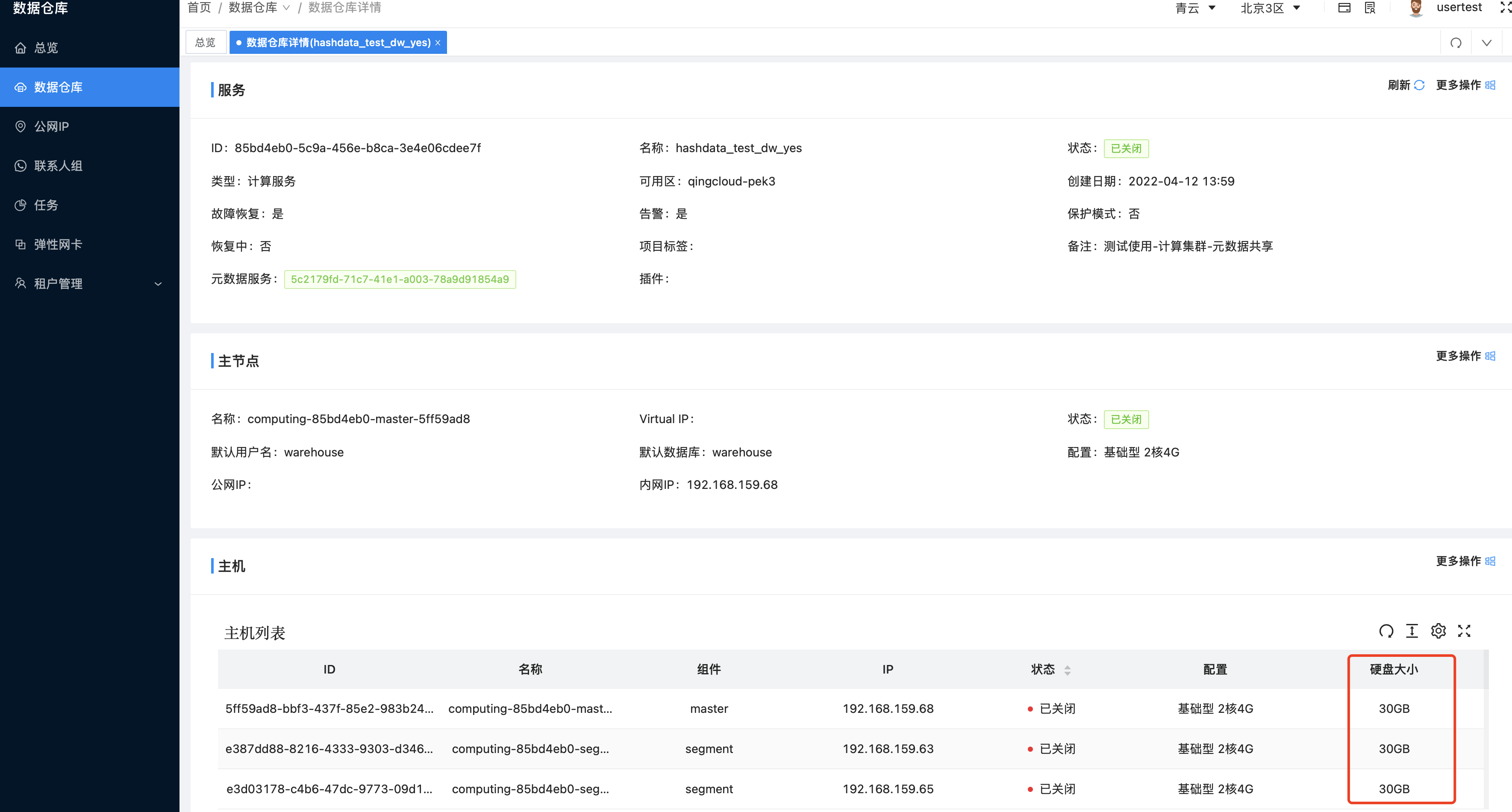Click the billing card icon in top bar
The image size is (1512, 812).
tap(1344, 8)
